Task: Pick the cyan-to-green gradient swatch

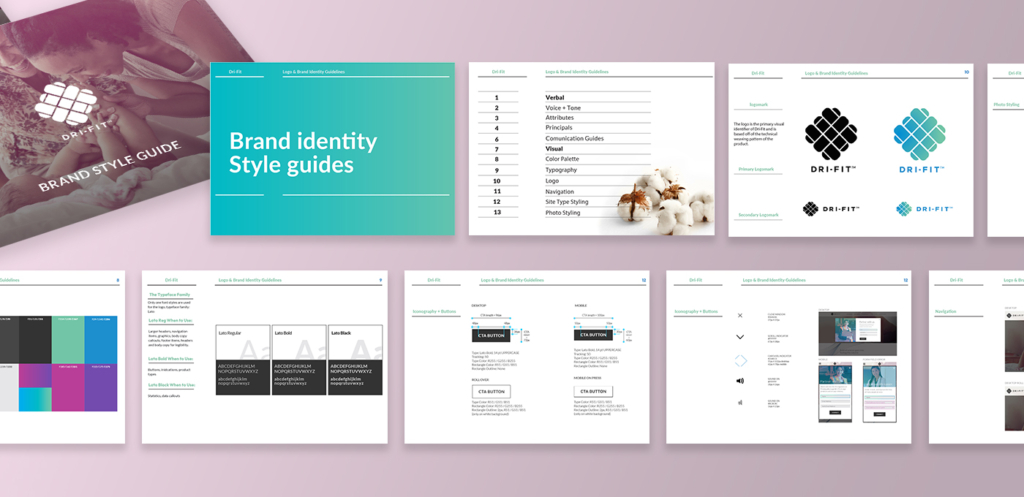Action: [x=35, y=400]
